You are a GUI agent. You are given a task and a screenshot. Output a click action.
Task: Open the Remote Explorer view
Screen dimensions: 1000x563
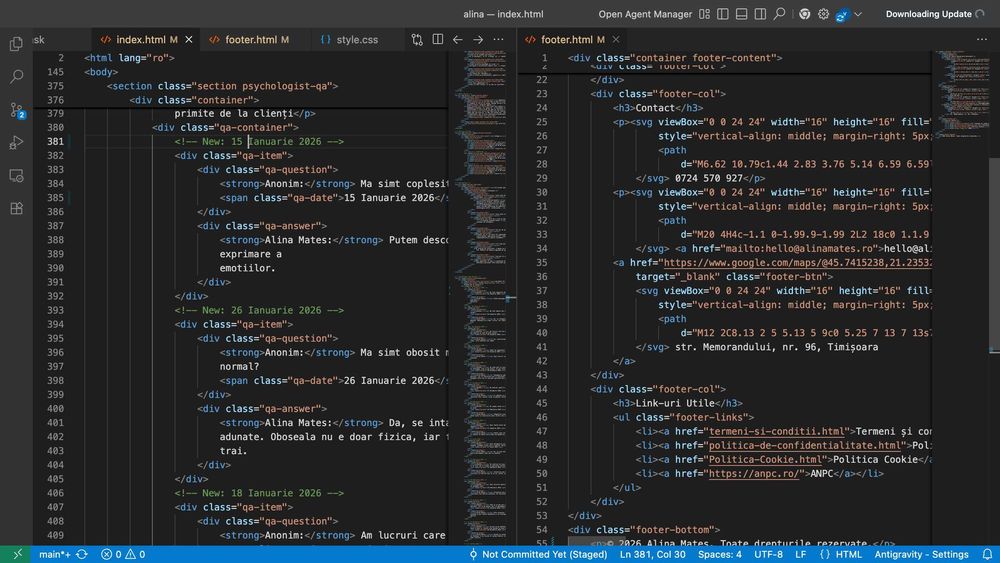click(16, 176)
